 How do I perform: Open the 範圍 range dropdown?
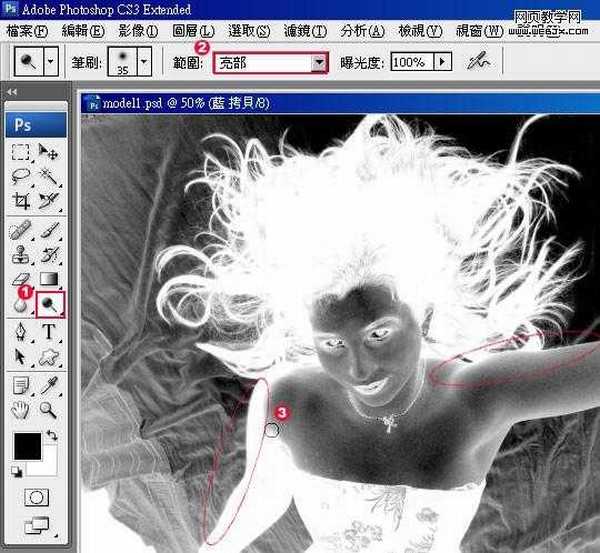click(318, 63)
